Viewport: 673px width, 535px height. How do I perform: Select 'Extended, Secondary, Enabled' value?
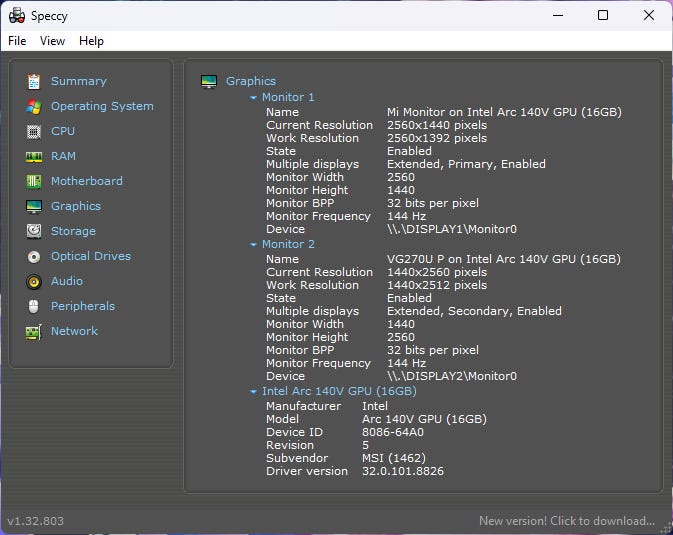pos(474,311)
